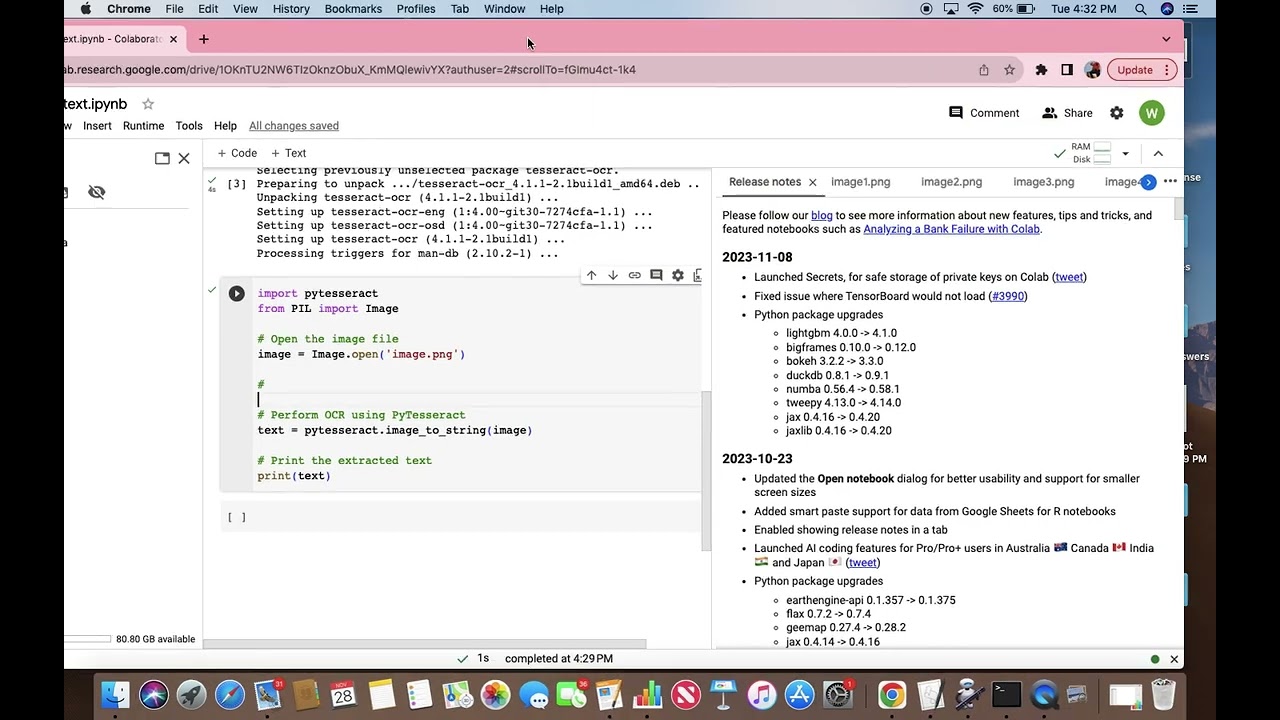Open Chrome extensions puzzle icon
Image resolution: width=1280 pixels, height=720 pixels.
pyautogui.click(x=1041, y=70)
